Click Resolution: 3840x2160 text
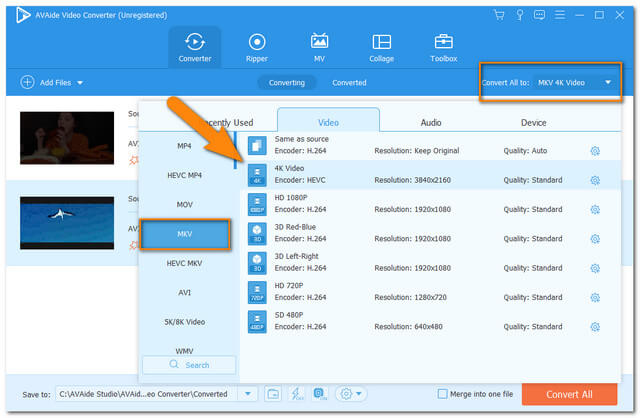The image size is (640, 418). tap(413, 180)
